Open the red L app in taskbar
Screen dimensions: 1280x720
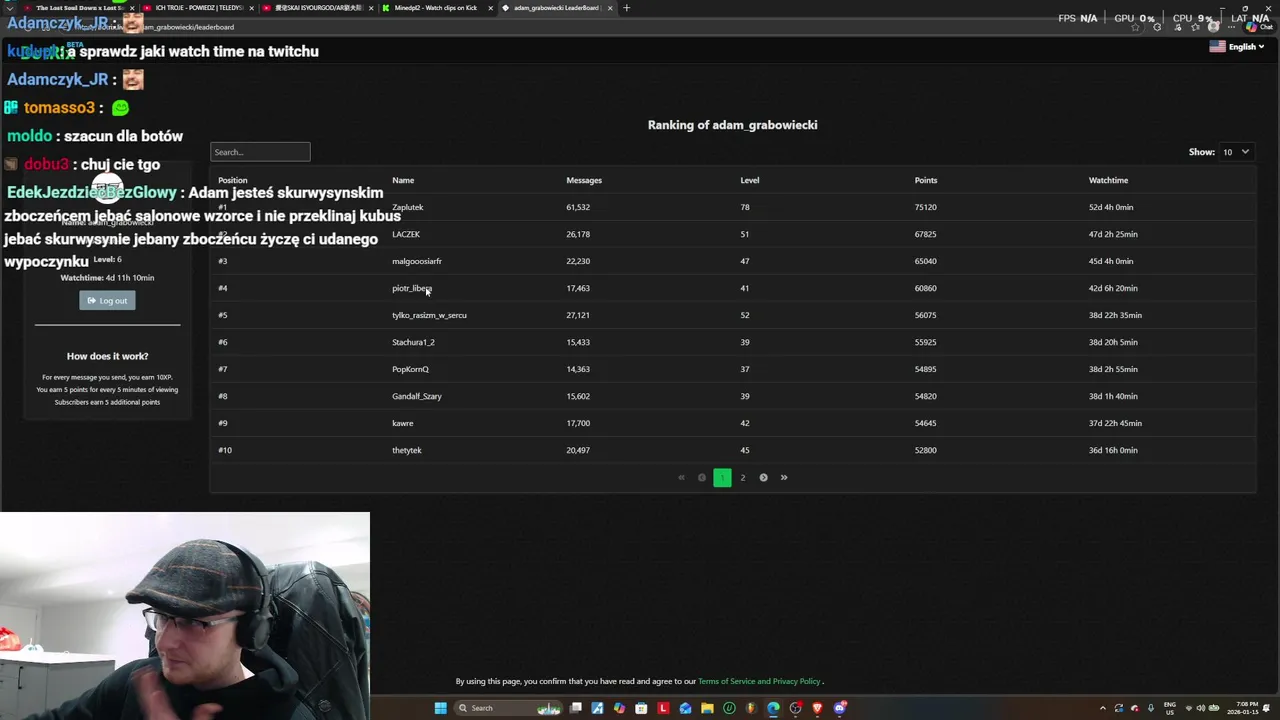click(663, 708)
